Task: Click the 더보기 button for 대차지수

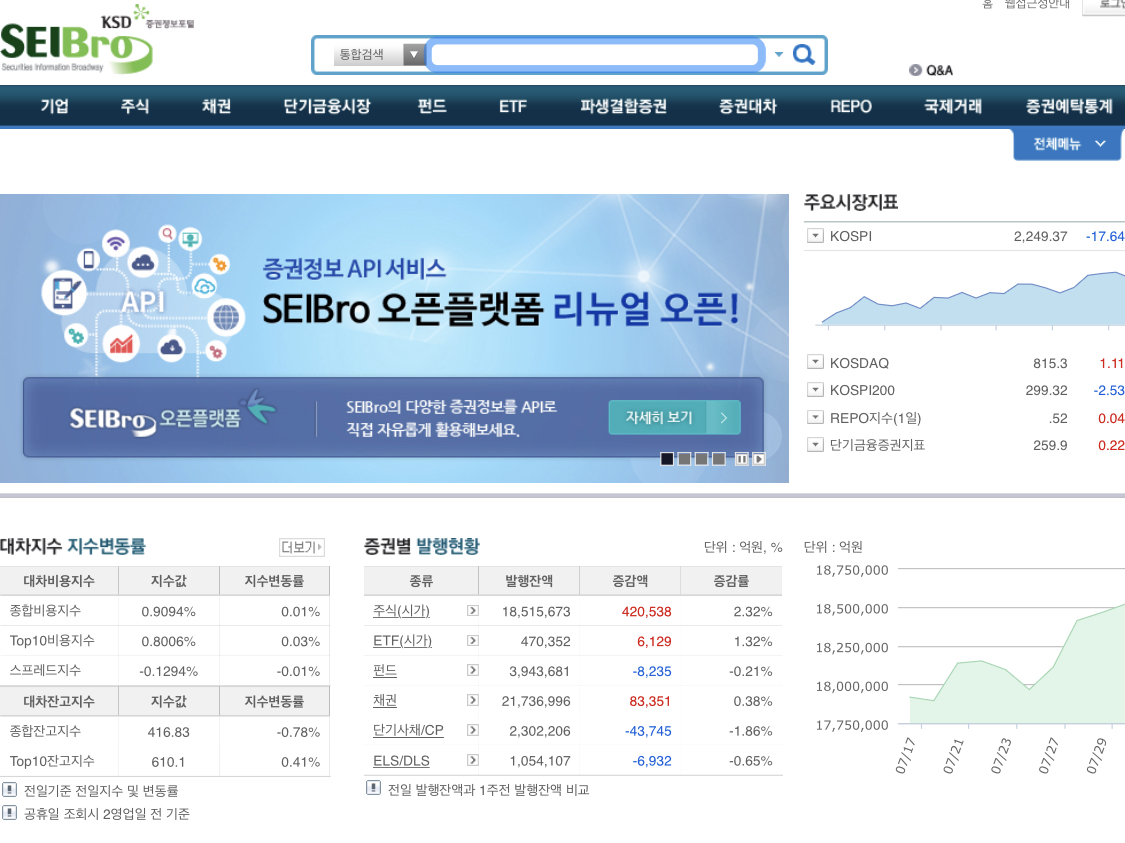Action: click(x=301, y=547)
